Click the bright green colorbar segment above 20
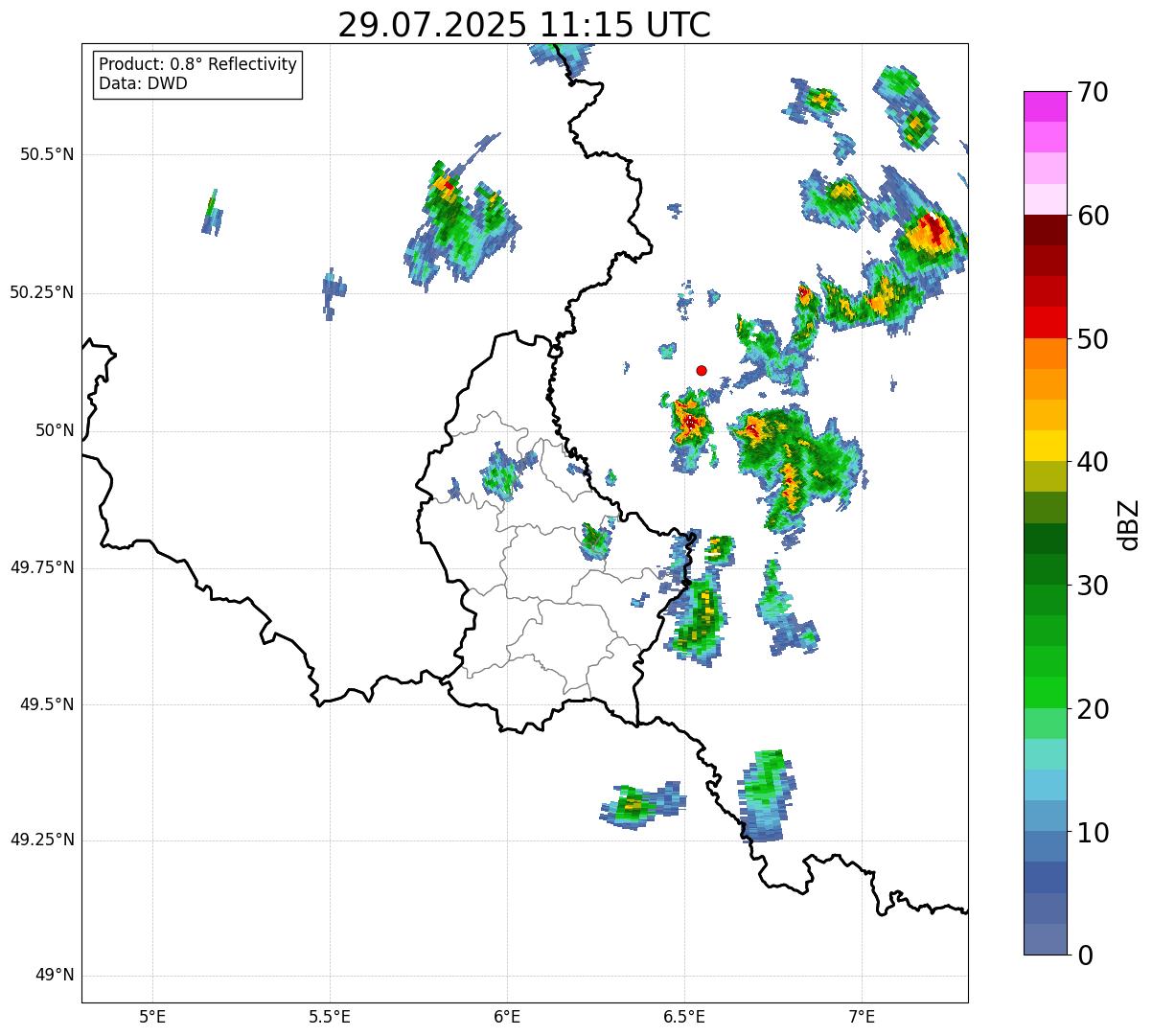The width and height of the screenshot is (1152, 1036). point(1045,693)
